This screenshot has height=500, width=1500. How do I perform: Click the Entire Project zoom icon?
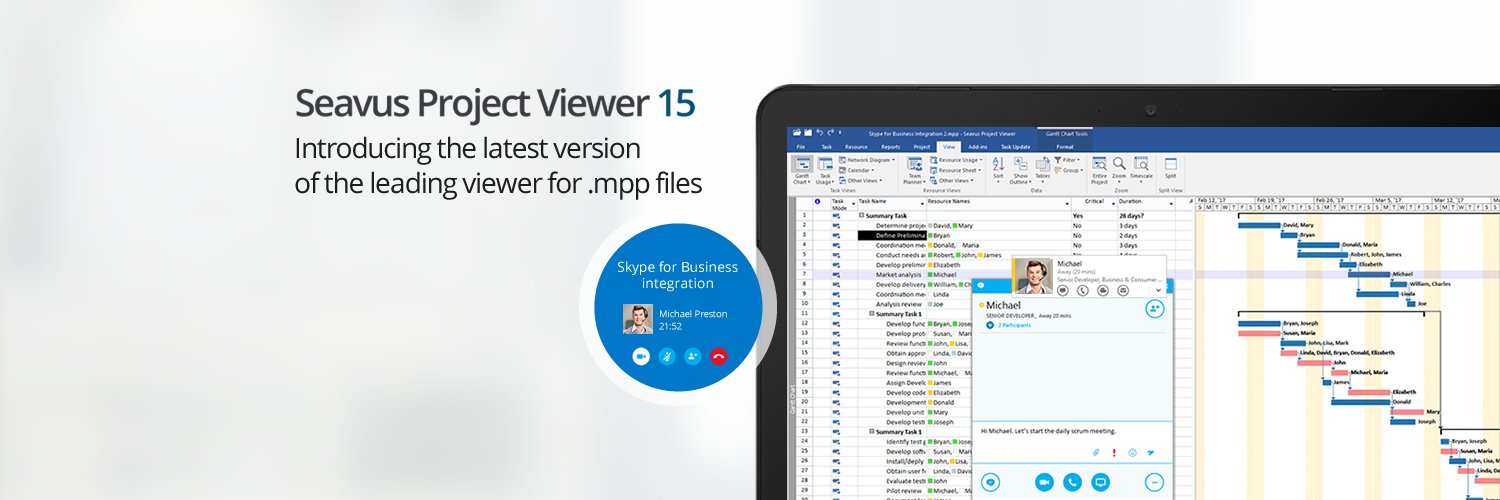1099,163
